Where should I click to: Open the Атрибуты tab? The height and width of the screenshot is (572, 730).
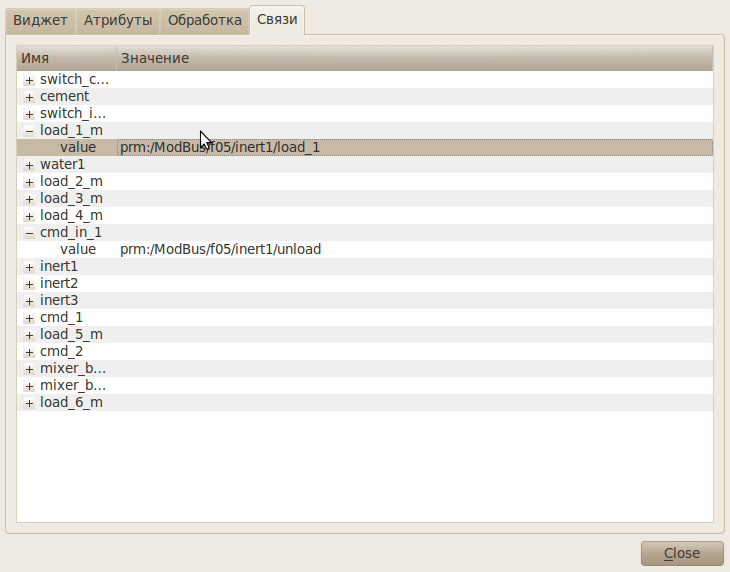point(118,20)
